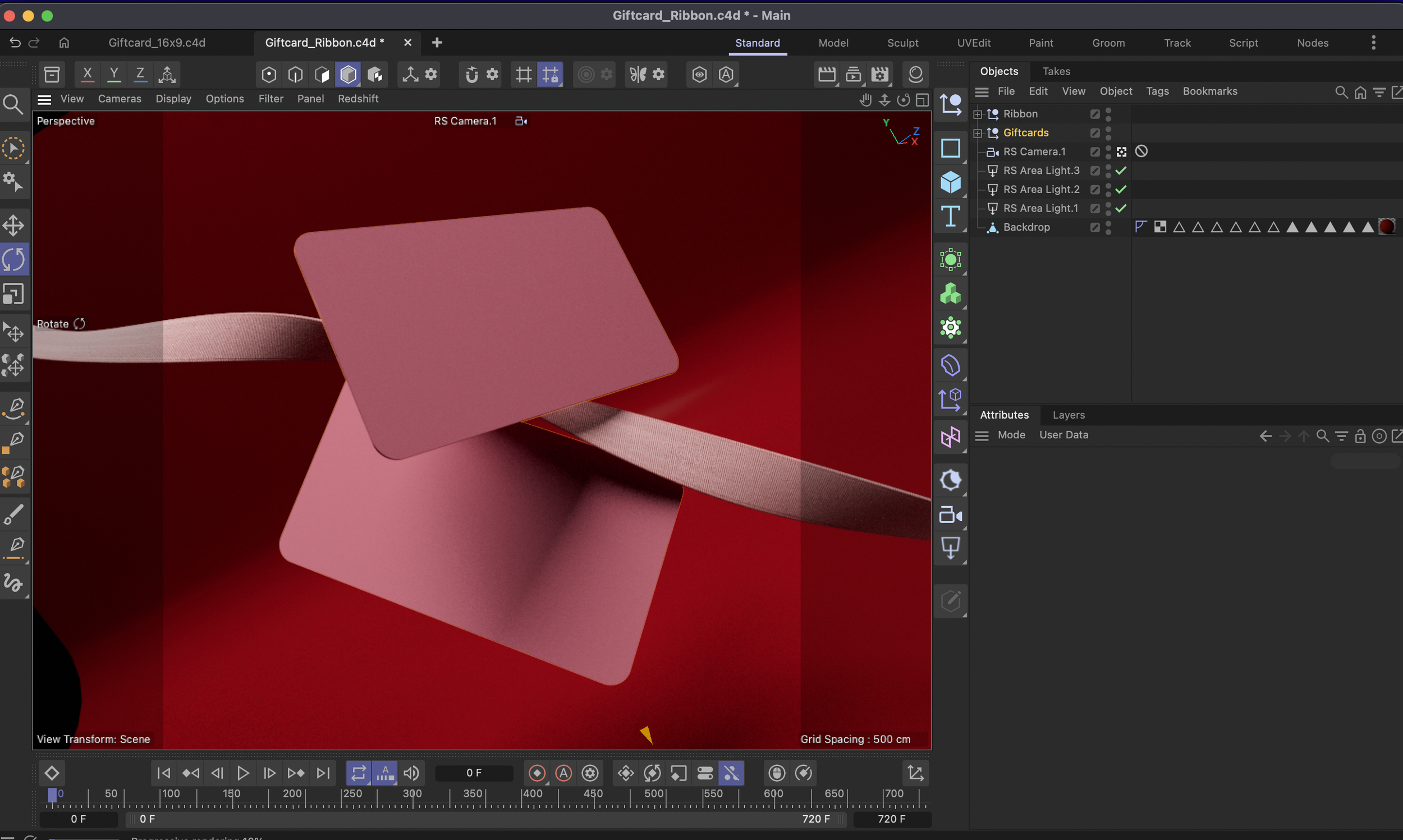Open the Giftcard_16x9.c4d document tab
The image size is (1403, 840).
[x=157, y=43]
